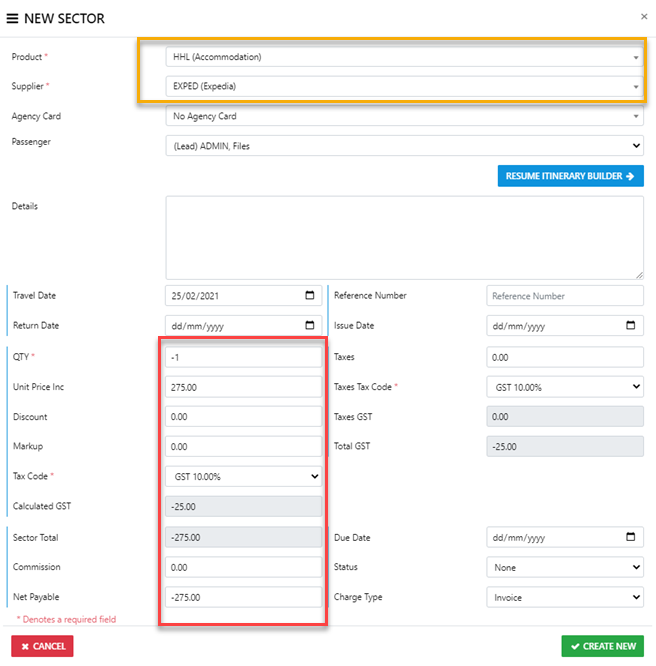Open calendar picker for Issue Date

tap(630, 326)
